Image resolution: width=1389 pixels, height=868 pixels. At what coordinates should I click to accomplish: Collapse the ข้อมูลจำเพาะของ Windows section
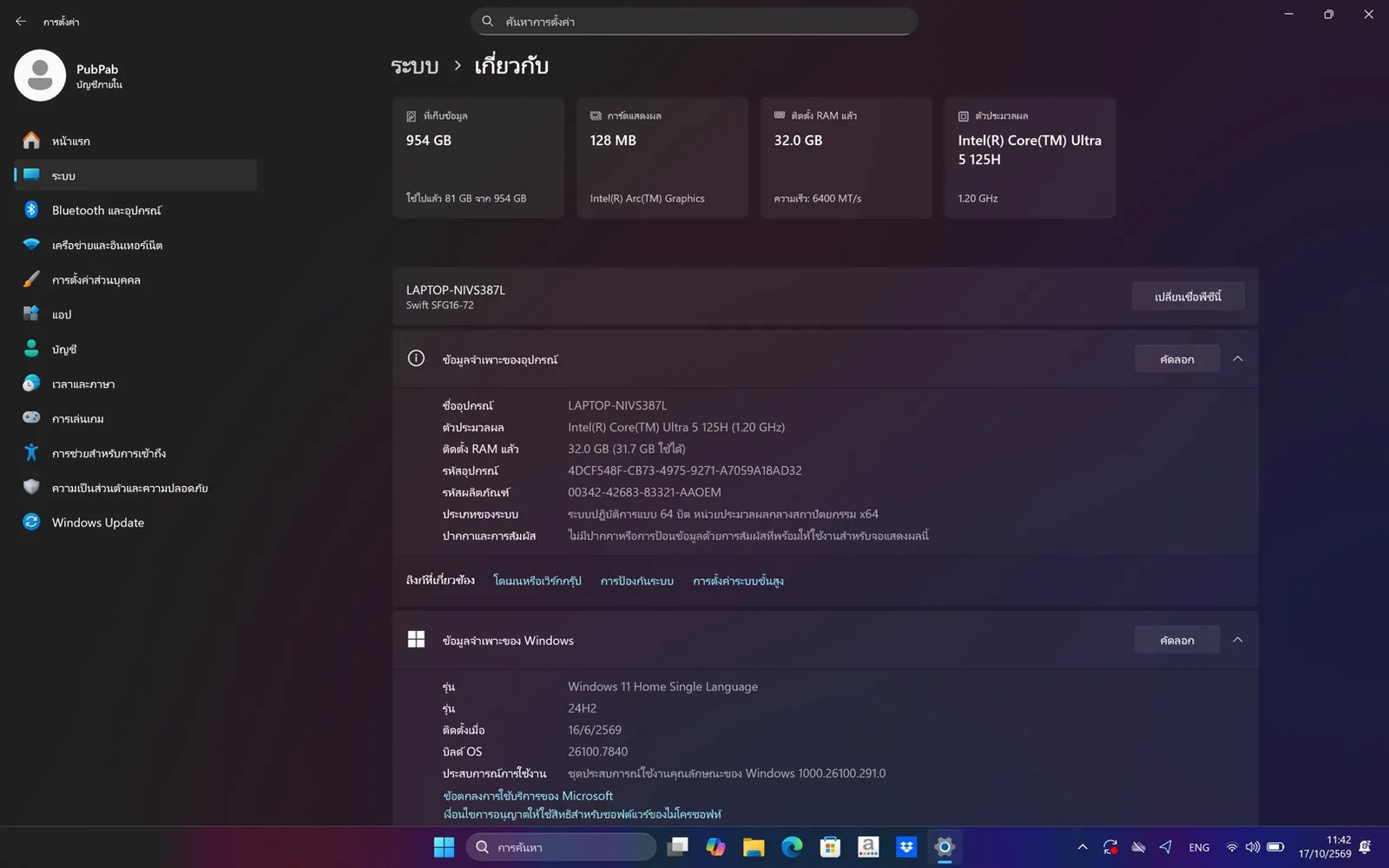1238,641
